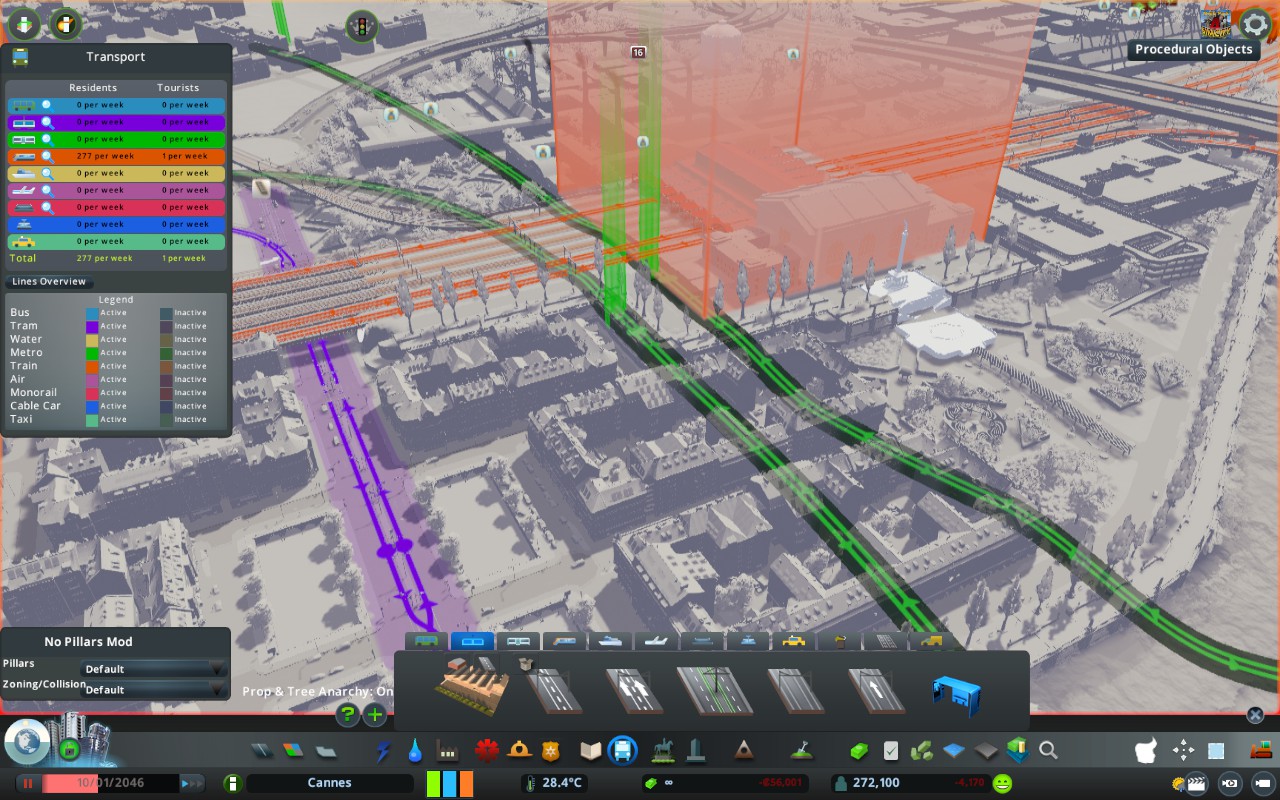Image resolution: width=1280 pixels, height=800 pixels.
Task: Open the Garbage and Industry menu
Action: pyautogui.click(x=447, y=750)
